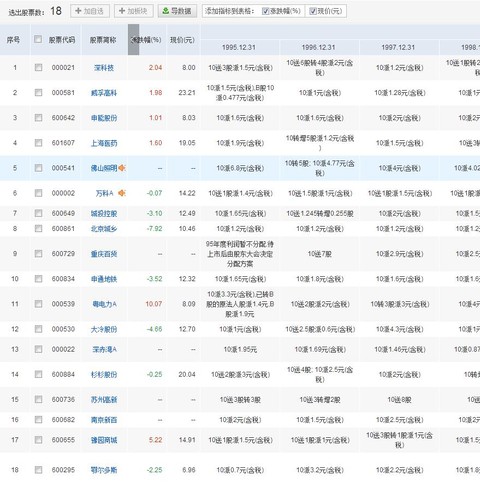
Task: Click the gray column resize handle
Action: point(133,40)
